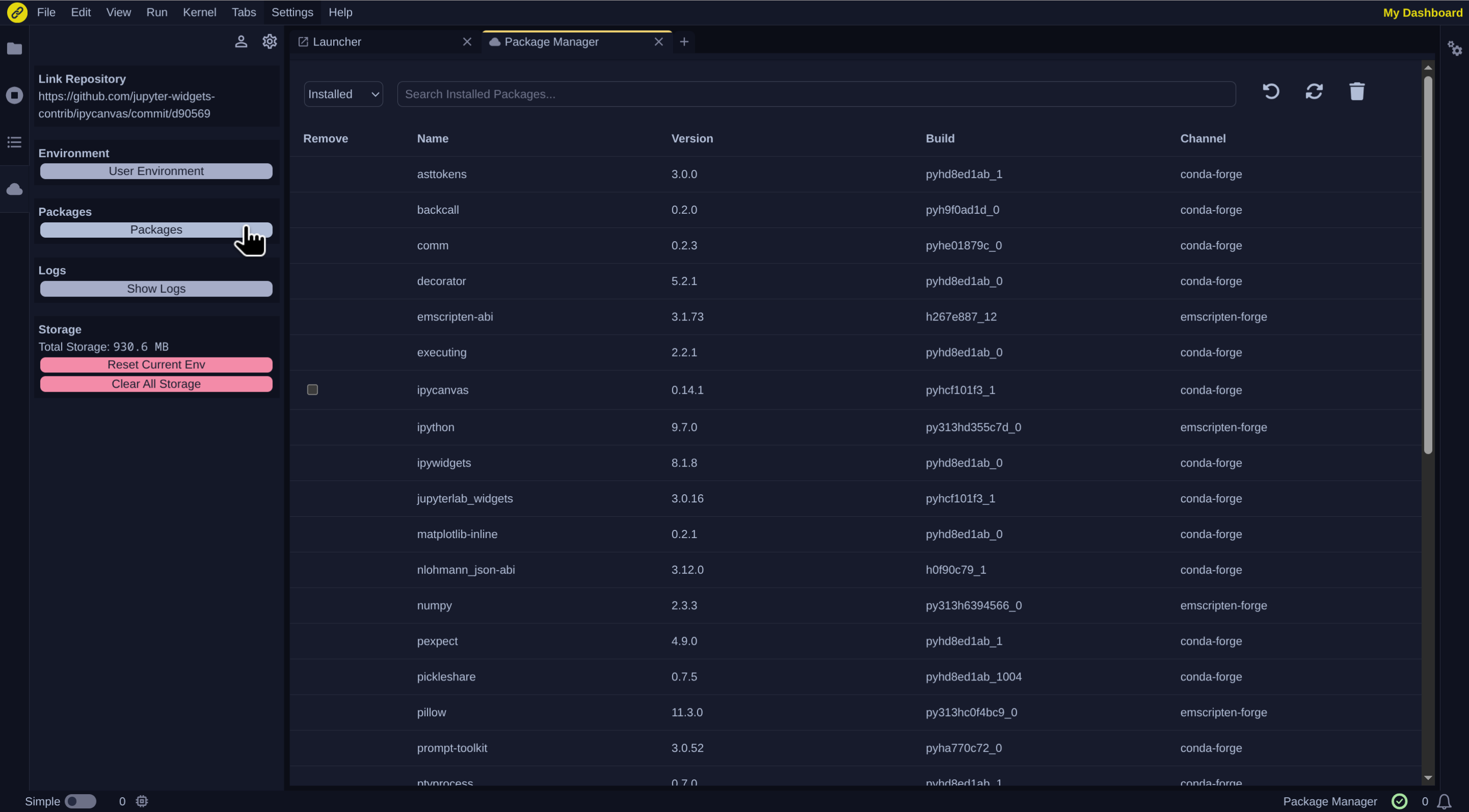
Task: Select the running kernels sidebar icon
Action: tap(14, 95)
